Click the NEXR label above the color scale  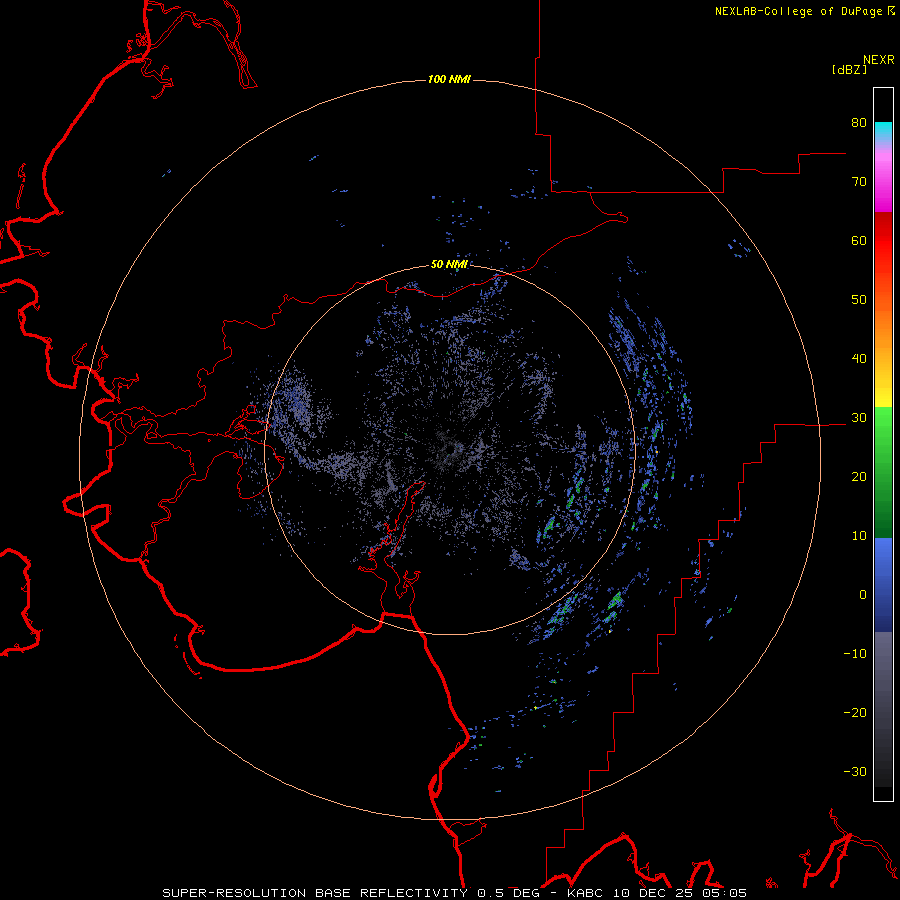click(x=879, y=60)
